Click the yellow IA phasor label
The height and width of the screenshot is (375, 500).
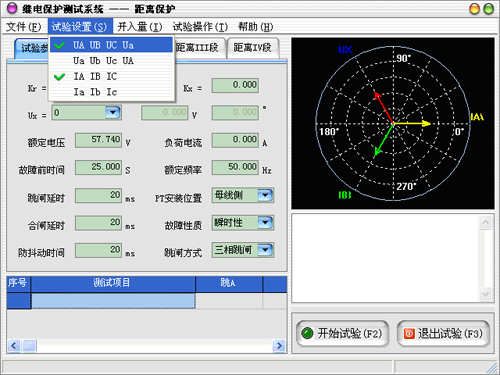[x=477, y=117]
